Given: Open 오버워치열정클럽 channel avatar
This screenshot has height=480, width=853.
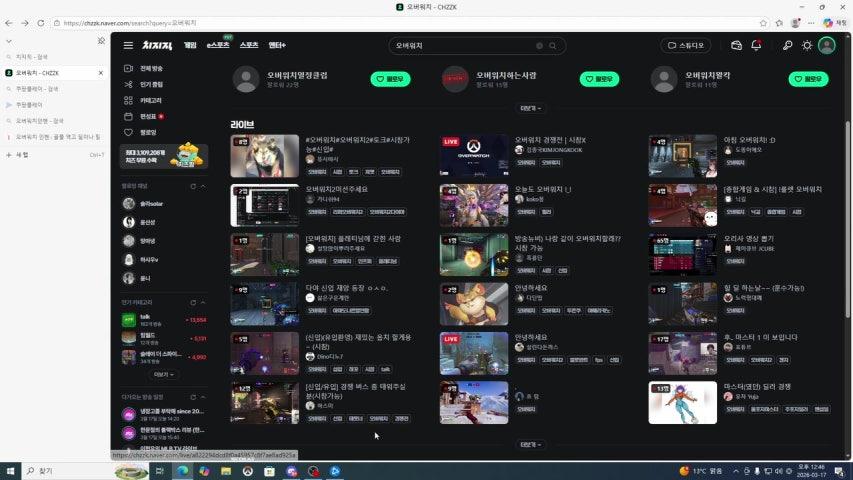Looking at the screenshot, I should pyautogui.click(x=246, y=79).
